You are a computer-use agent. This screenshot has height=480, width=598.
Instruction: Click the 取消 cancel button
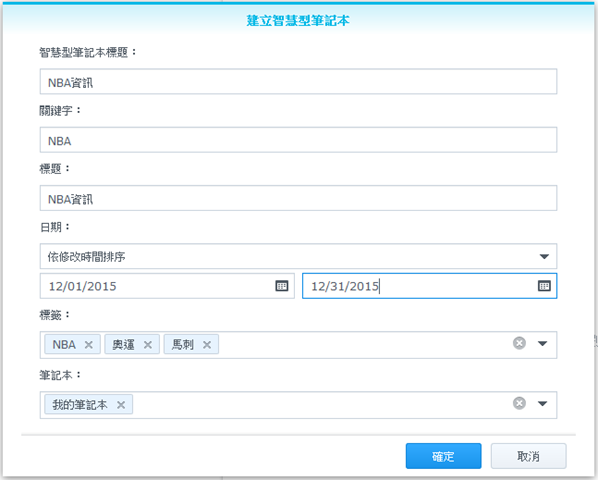(528, 456)
